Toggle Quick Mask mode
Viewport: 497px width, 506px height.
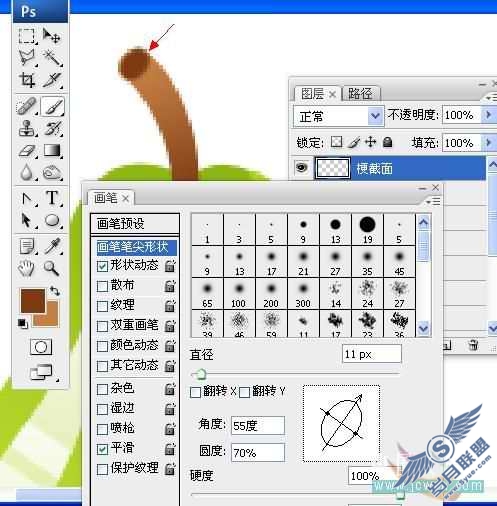click(x=41, y=347)
